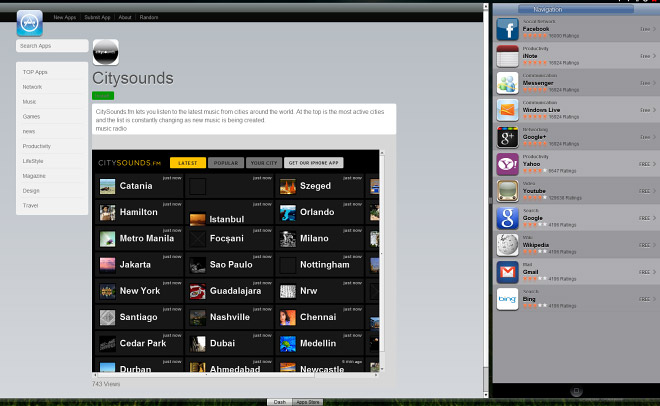
Task: Open the Windows Live app icon
Action: [507, 110]
